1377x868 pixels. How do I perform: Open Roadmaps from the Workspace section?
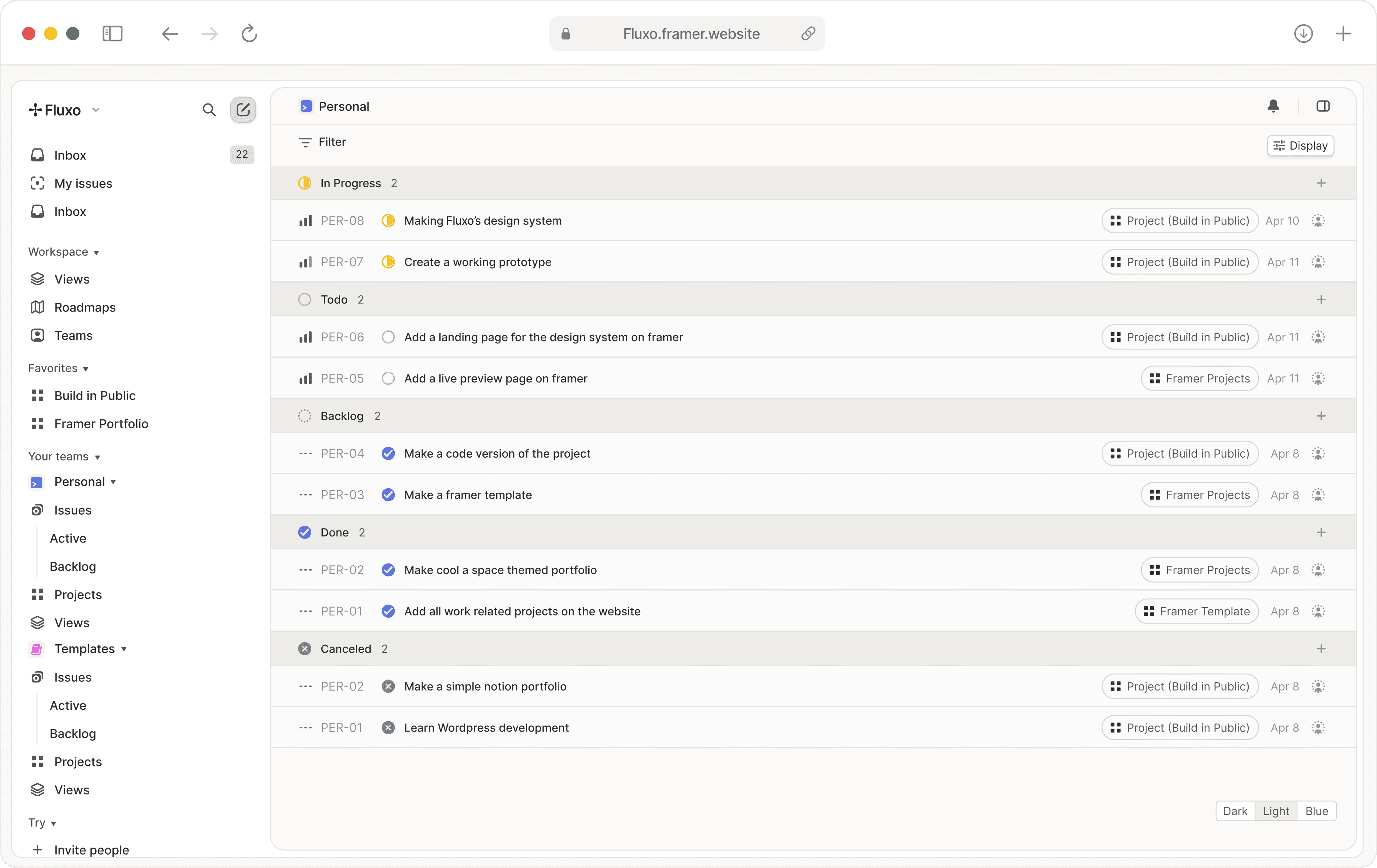point(85,307)
